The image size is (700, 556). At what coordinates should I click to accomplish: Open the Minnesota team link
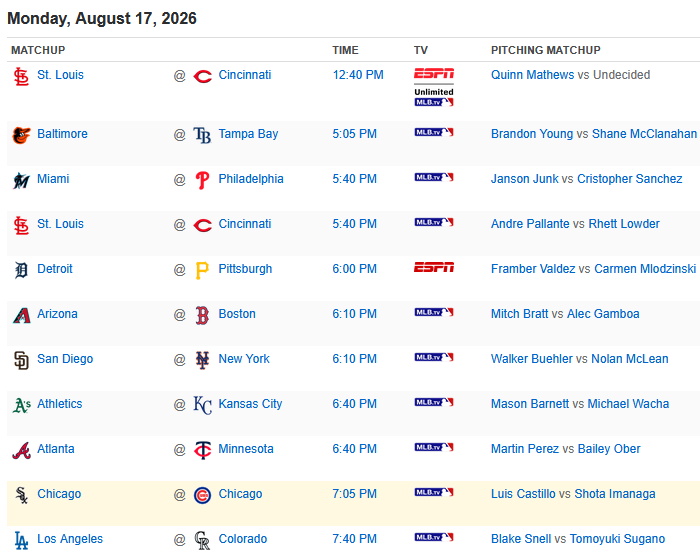tap(246, 448)
